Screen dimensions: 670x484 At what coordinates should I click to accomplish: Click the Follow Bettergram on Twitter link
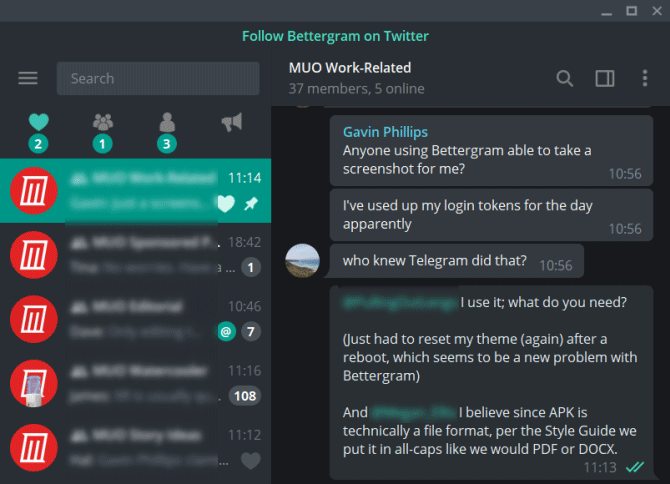[x=335, y=36]
